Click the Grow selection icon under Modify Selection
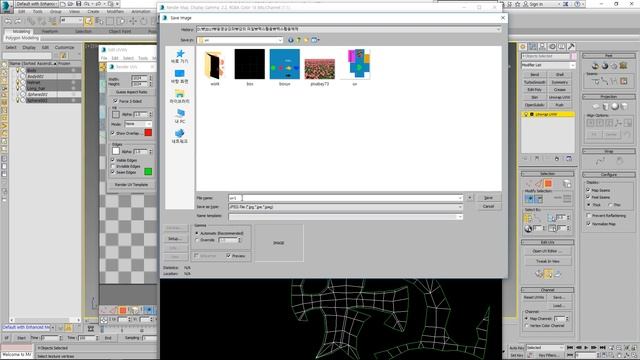 pos(530,199)
